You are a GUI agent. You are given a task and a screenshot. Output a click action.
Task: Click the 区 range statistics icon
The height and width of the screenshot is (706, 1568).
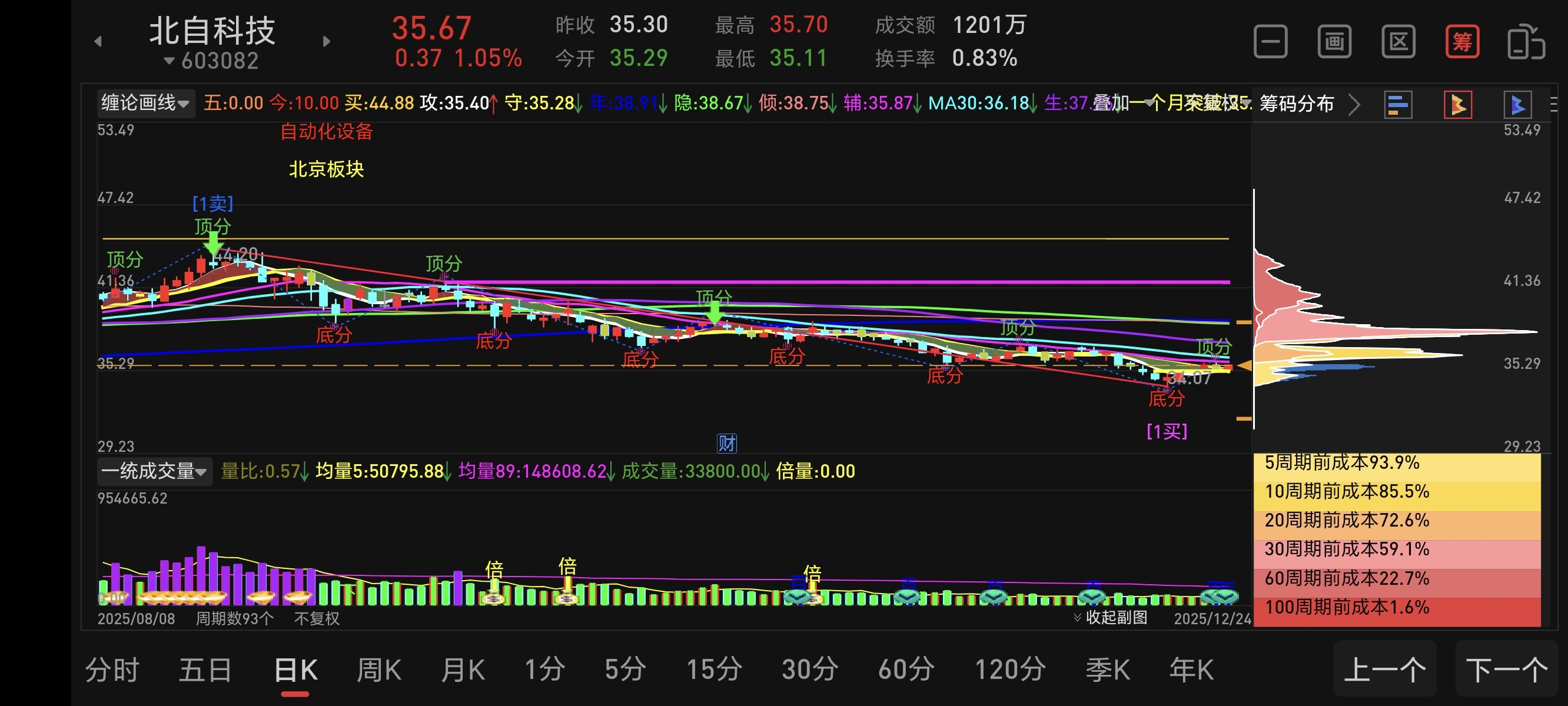click(1398, 42)
